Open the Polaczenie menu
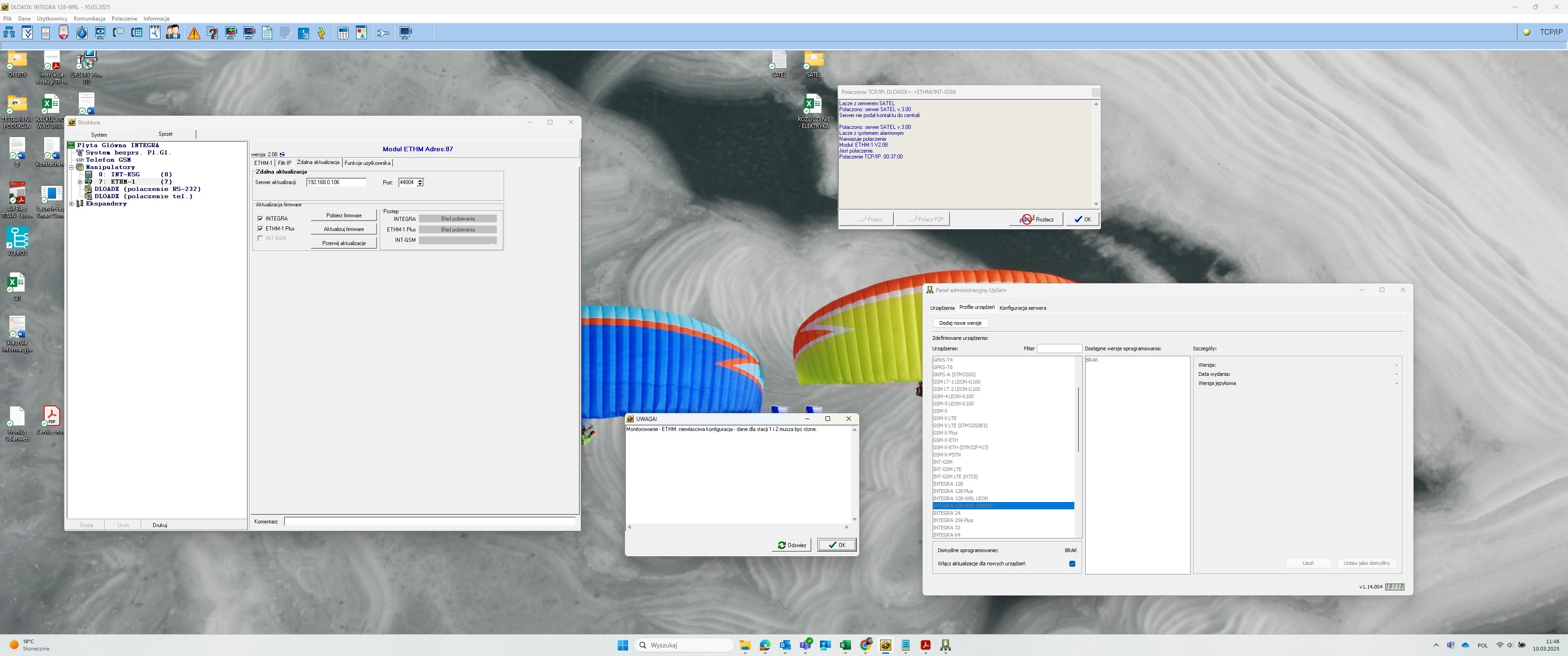Viewport: 1568px width, 656px height. pyautogui.click(x=124, y=18)
